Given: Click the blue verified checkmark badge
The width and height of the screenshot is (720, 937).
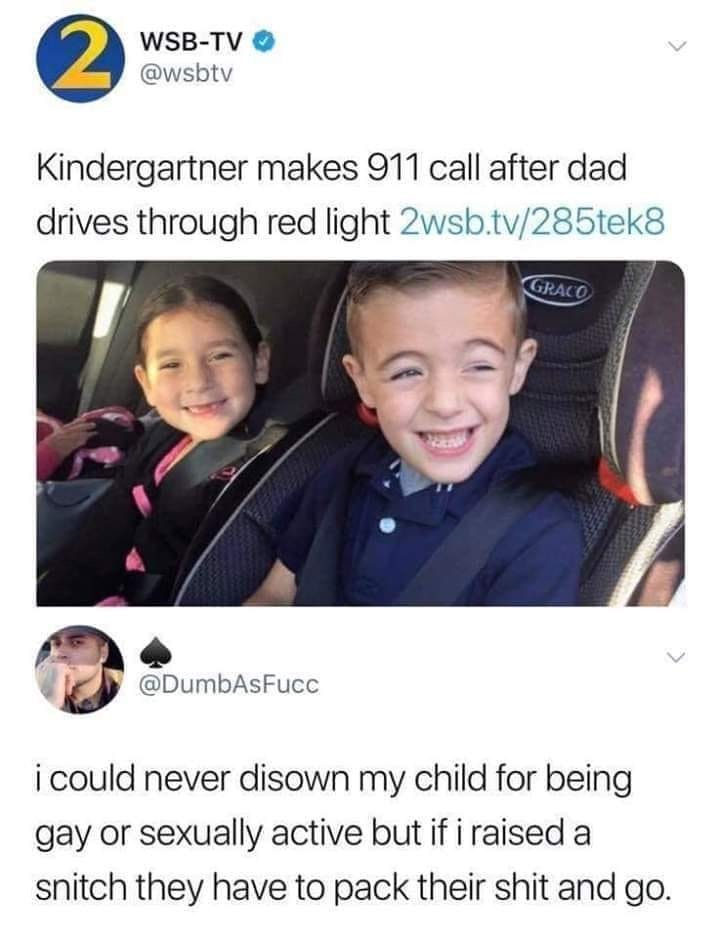Looking at the screenshot, I should pyautogui.click(x=265, y=41).
